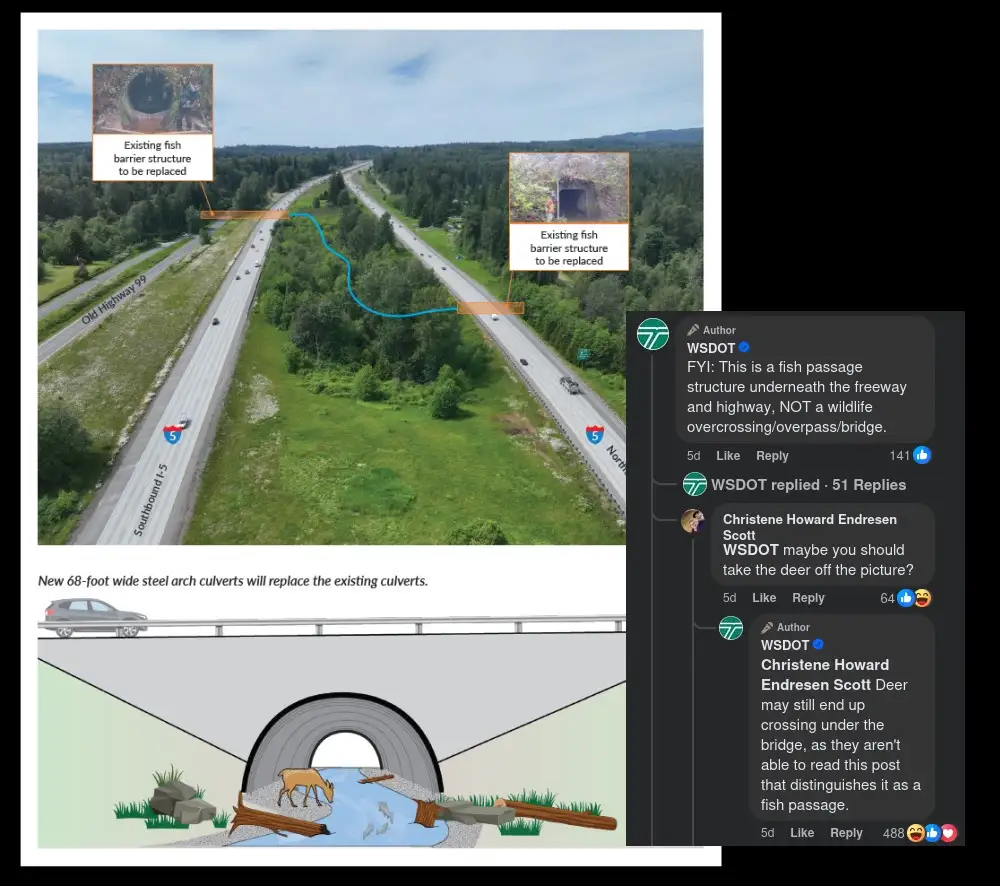Click square tunnel culvert photo inset on right

click(x=569, y=188)
